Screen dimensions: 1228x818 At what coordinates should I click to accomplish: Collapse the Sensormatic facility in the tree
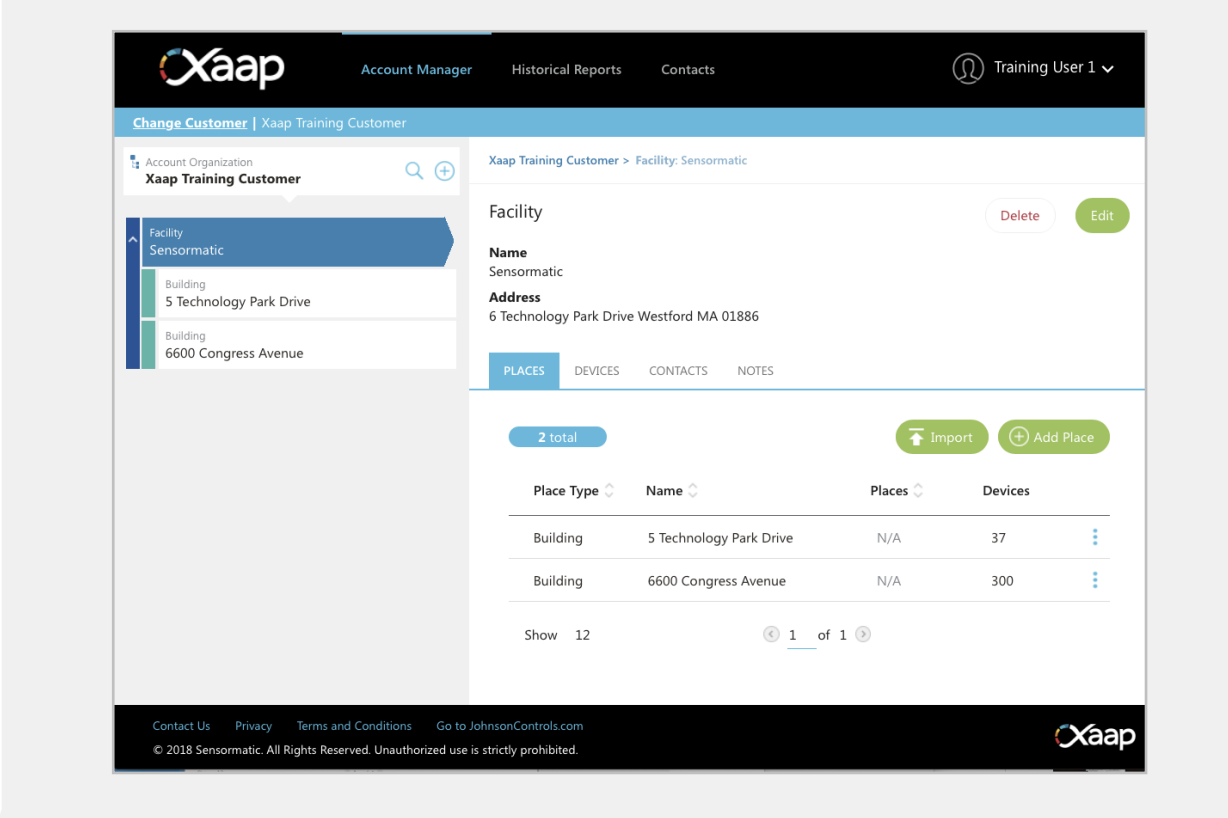133,241
